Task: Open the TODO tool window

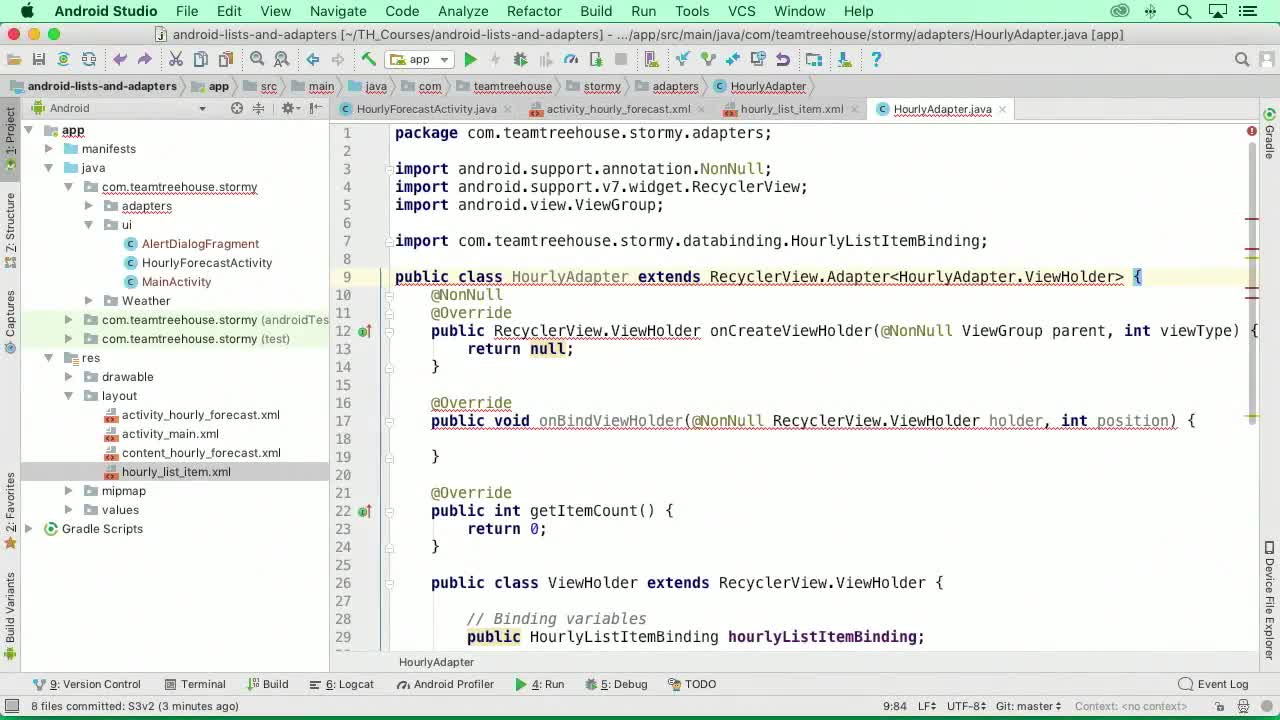Action: (692, 684)
